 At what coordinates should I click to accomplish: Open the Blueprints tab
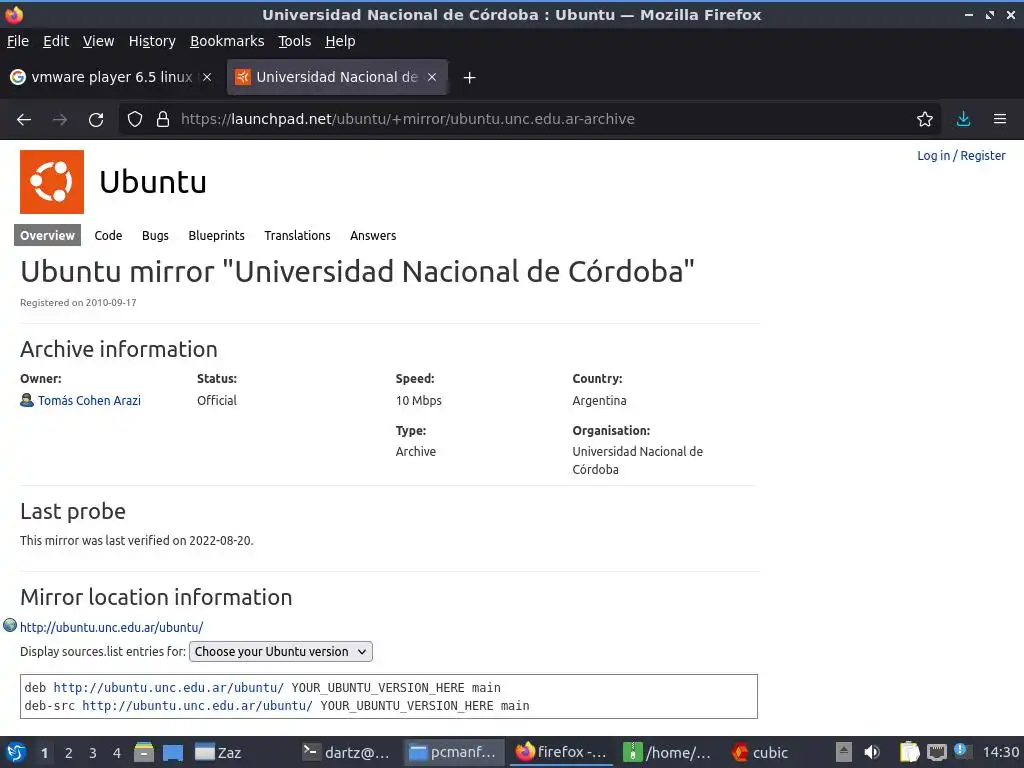coord(216,236)
